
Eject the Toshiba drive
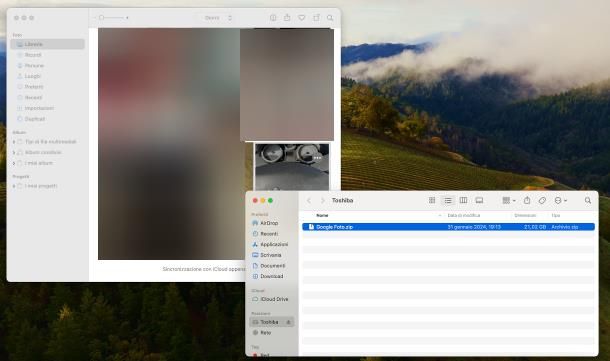[x=288, y=322]
